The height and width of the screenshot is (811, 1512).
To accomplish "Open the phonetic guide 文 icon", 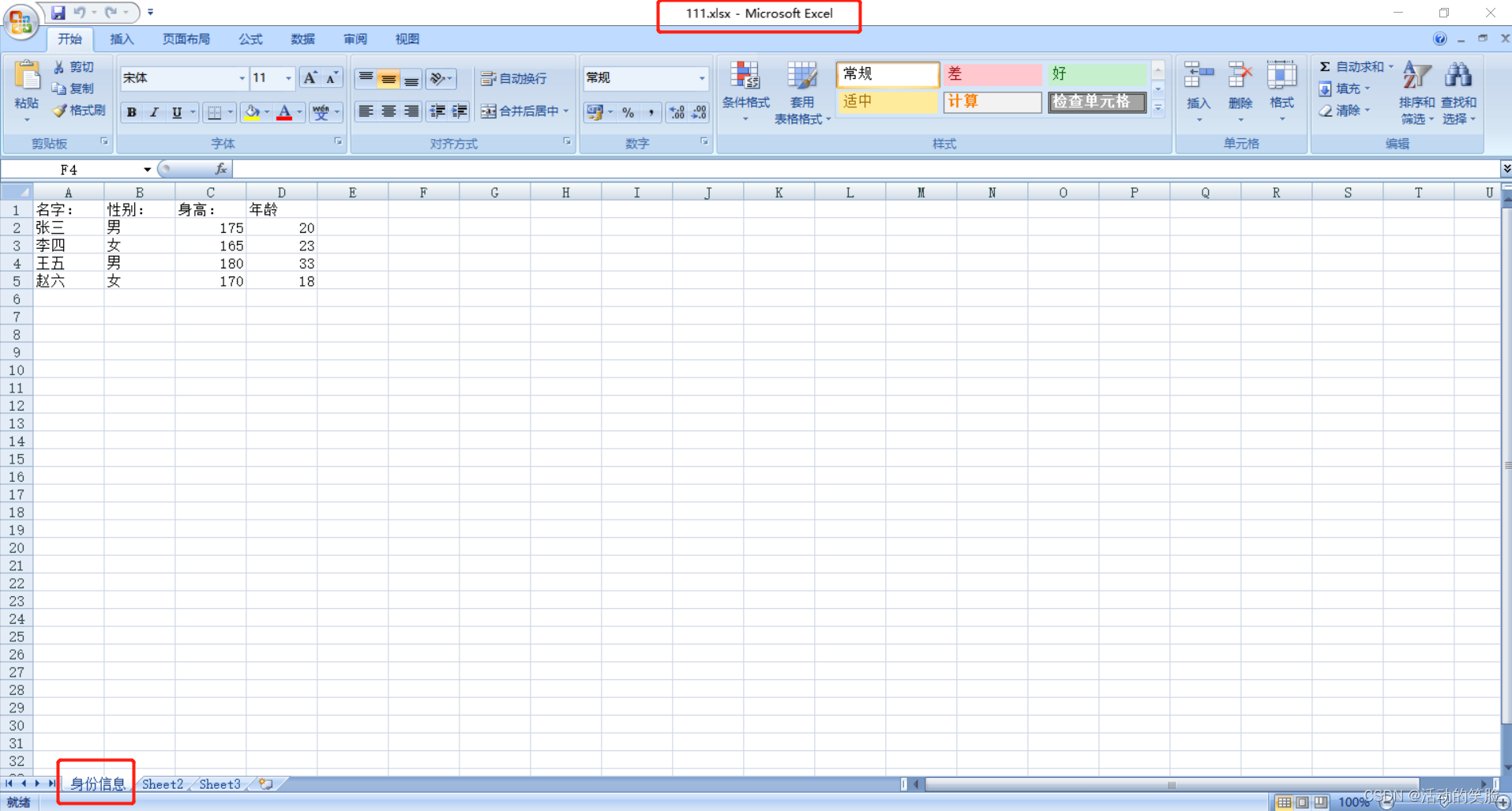I will tap(320, 112).
